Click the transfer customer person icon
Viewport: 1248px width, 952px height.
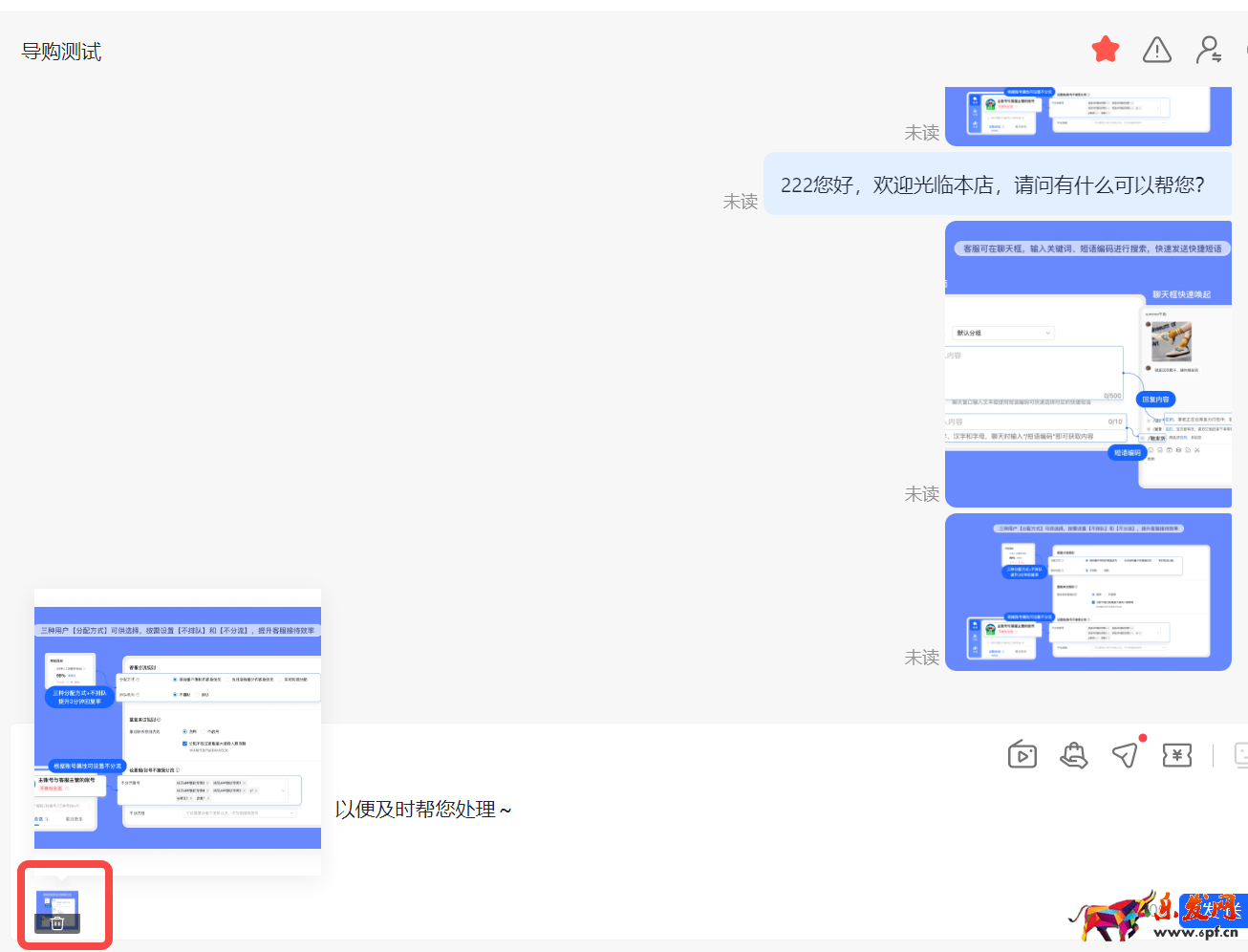pos(1210,50)
